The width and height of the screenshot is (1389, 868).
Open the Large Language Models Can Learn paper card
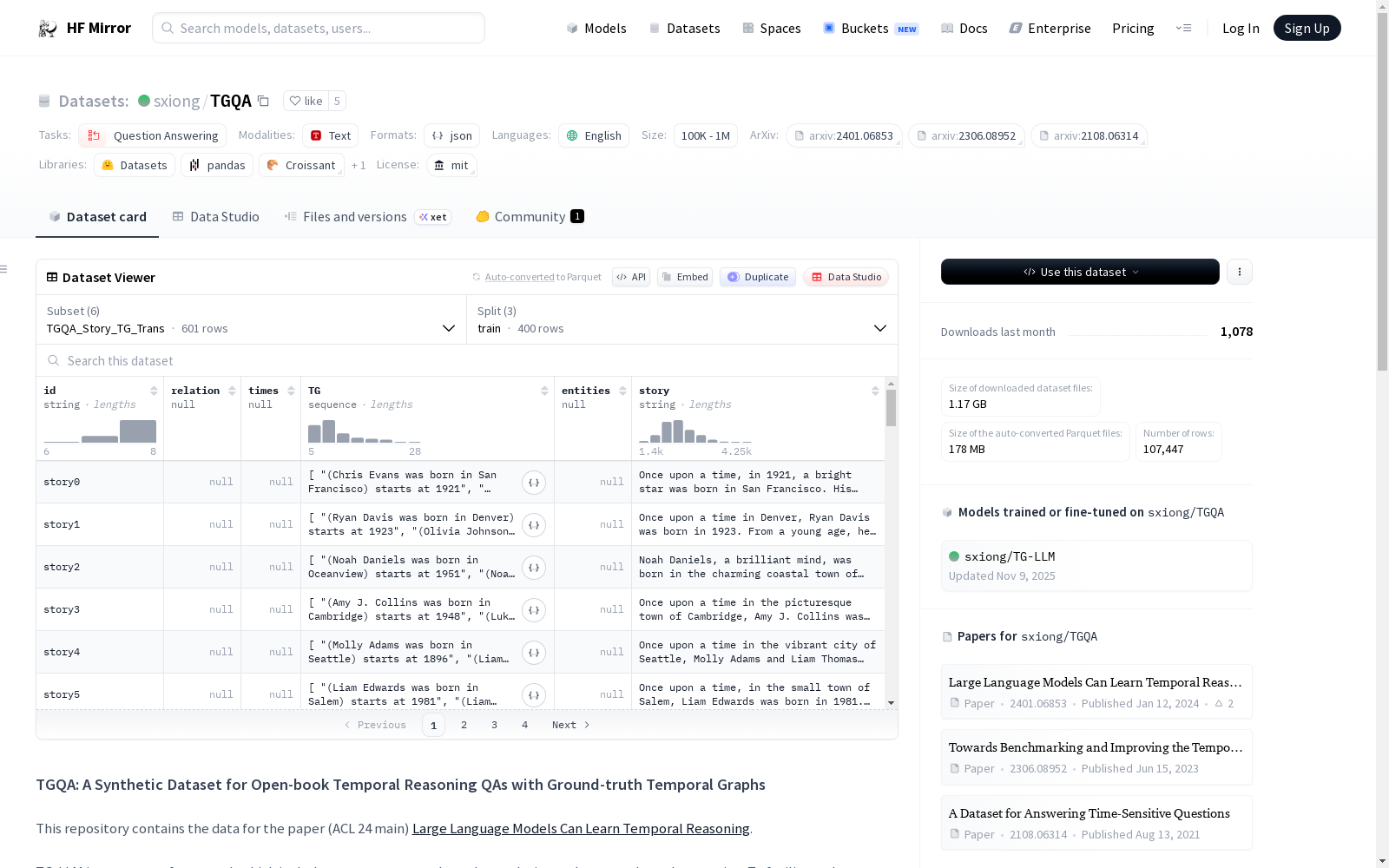[1096, 692]
